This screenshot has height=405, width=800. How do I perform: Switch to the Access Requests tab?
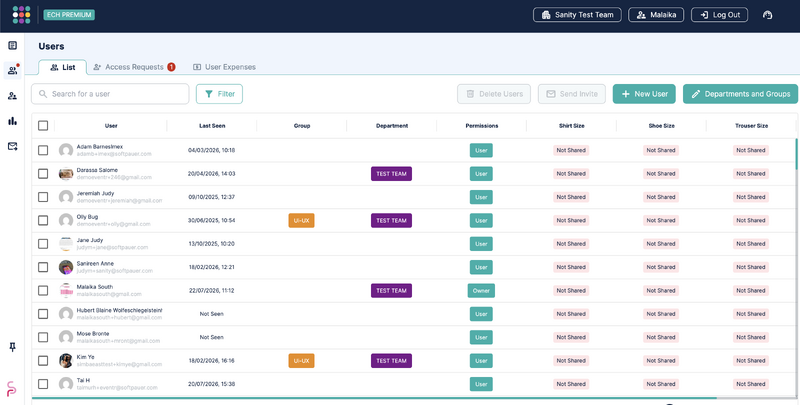pyautogui.click(x=134, y=67)
